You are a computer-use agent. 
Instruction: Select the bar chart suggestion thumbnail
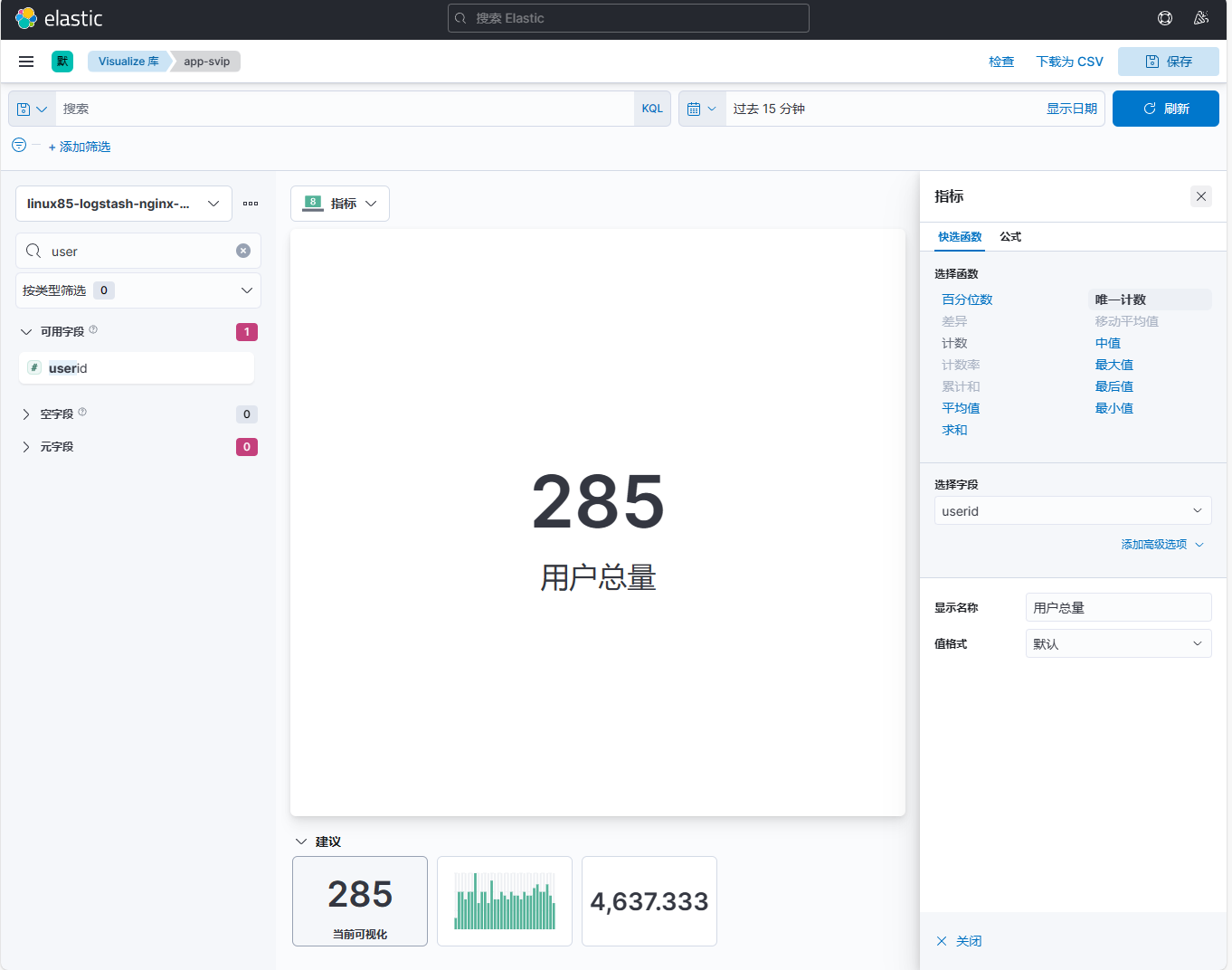pos(505,901)
